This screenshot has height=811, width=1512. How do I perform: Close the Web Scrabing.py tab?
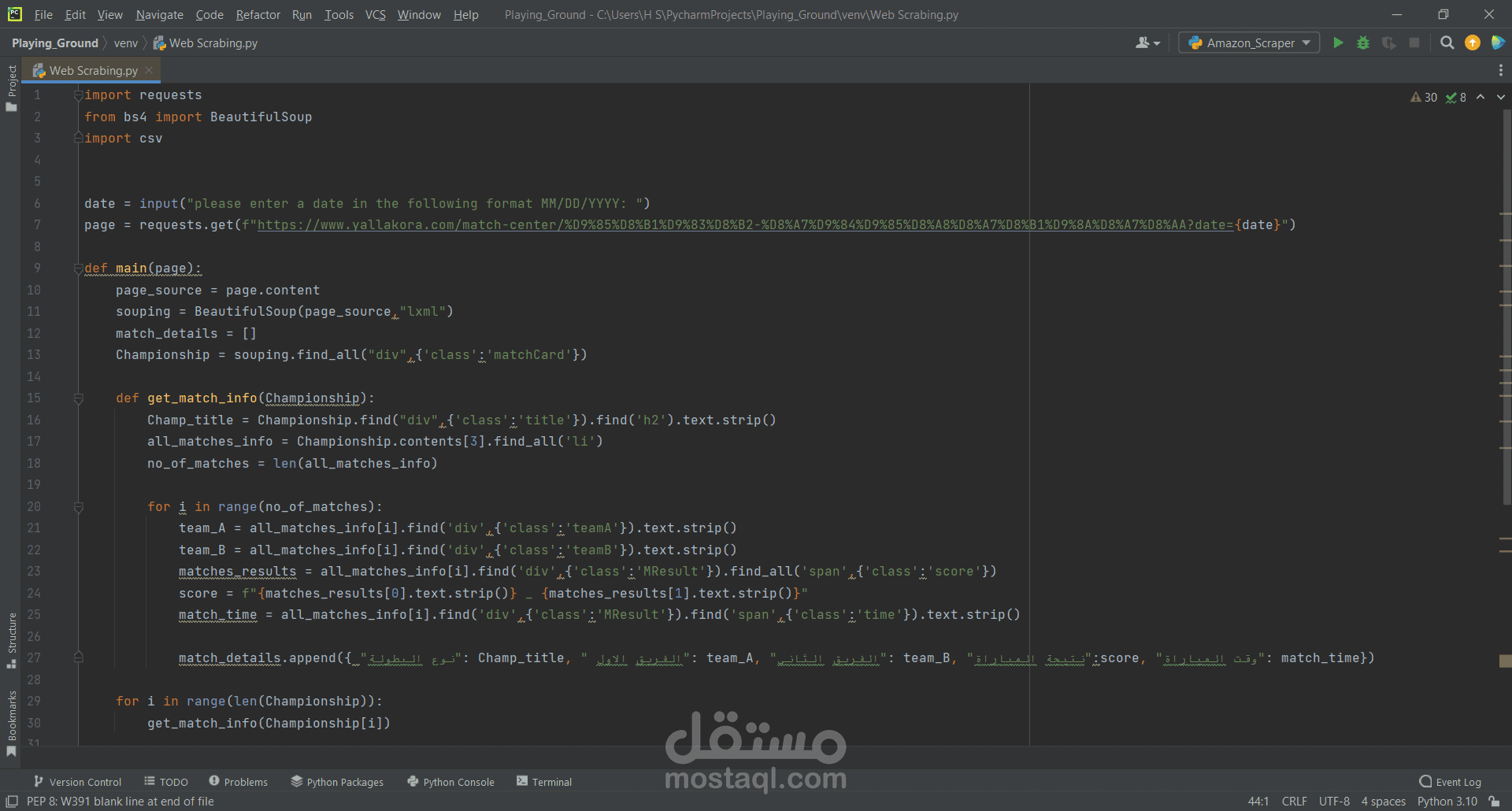(149, 70)
